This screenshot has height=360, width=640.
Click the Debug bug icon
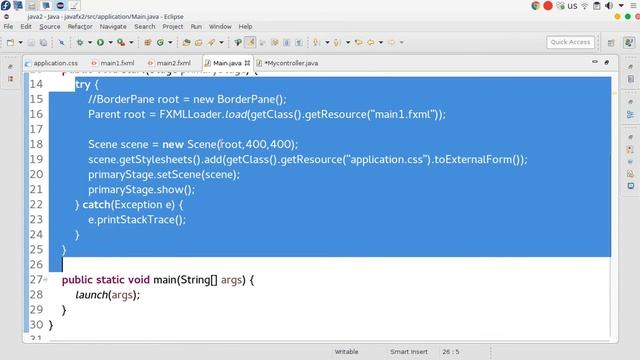[80, 42]
